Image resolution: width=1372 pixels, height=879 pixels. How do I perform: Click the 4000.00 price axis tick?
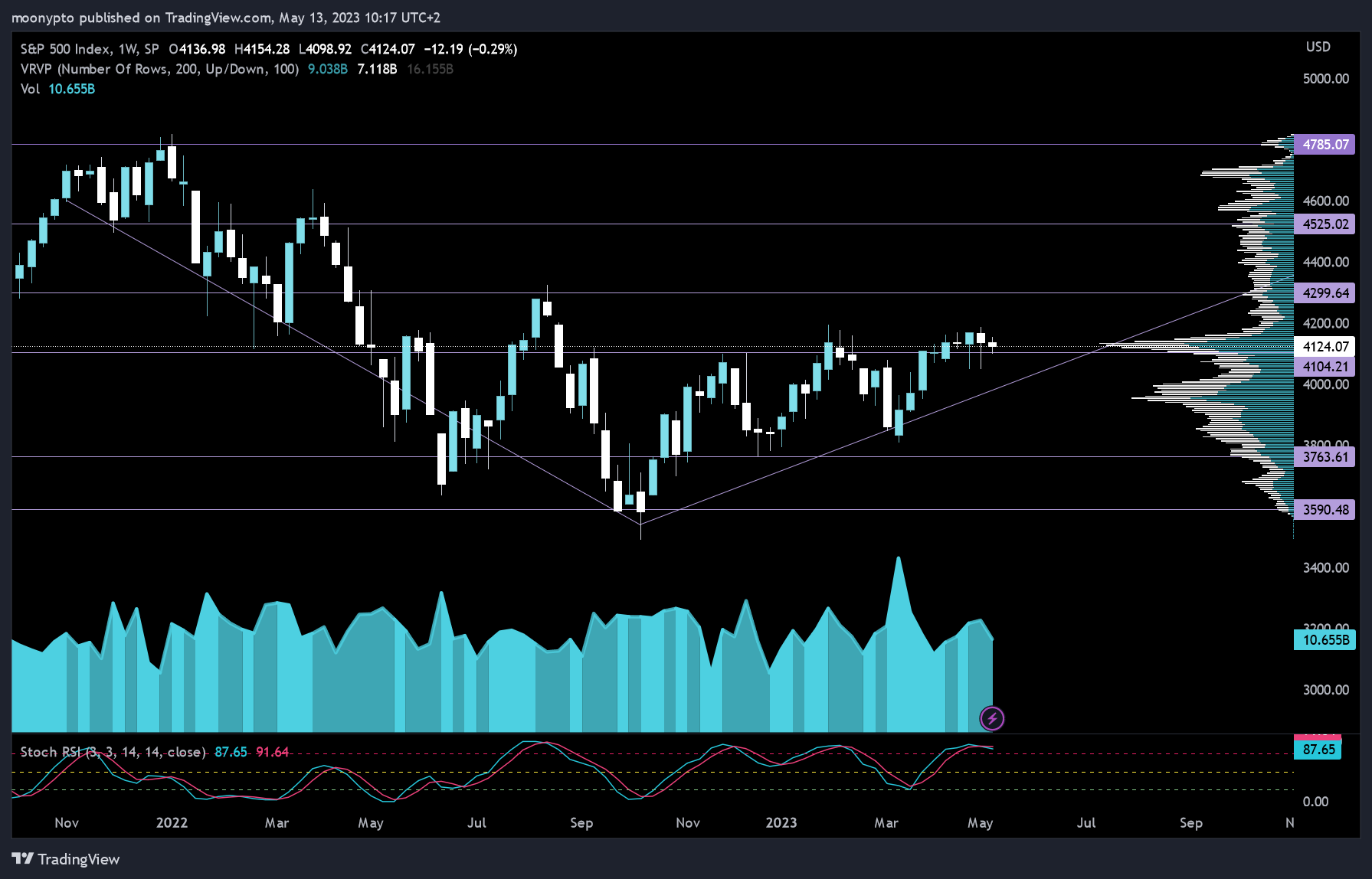pyautogui.click(x=1325, y=384)
